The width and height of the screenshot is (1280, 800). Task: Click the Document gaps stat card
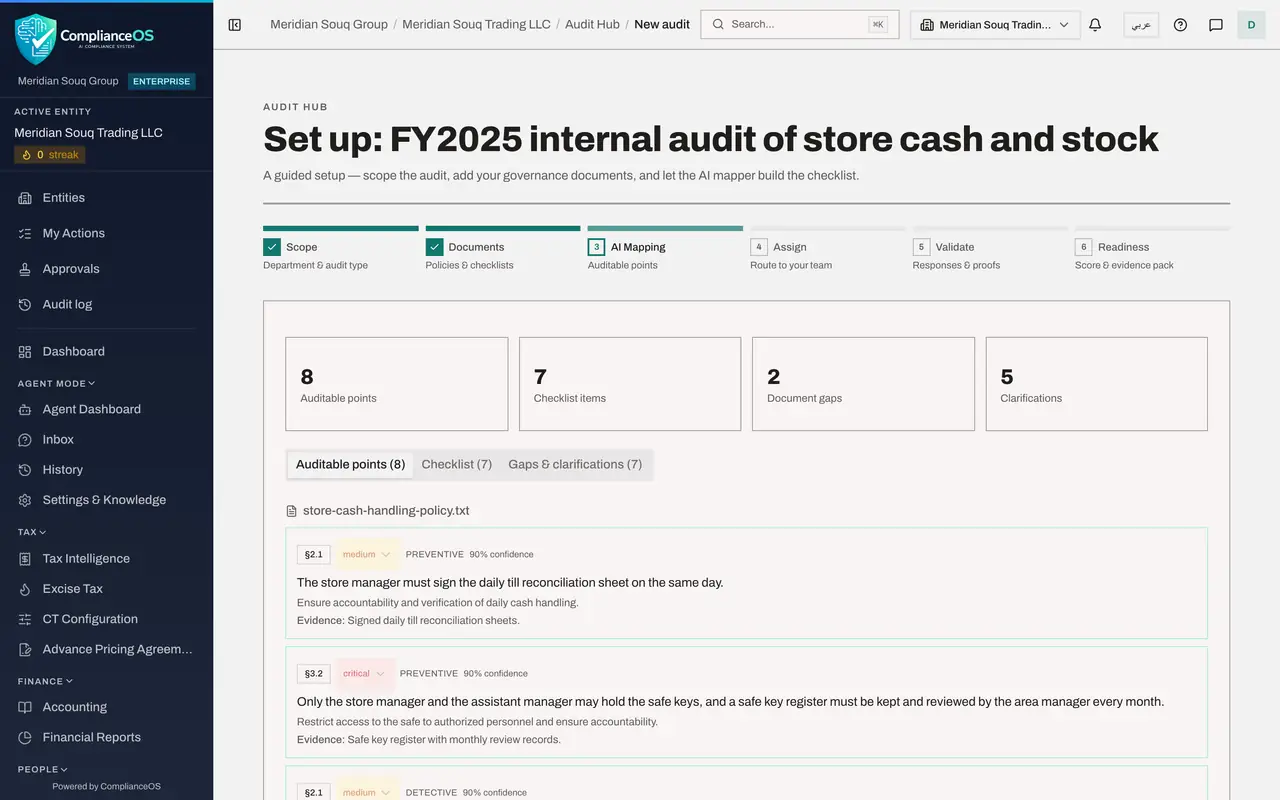coord(863,384)
